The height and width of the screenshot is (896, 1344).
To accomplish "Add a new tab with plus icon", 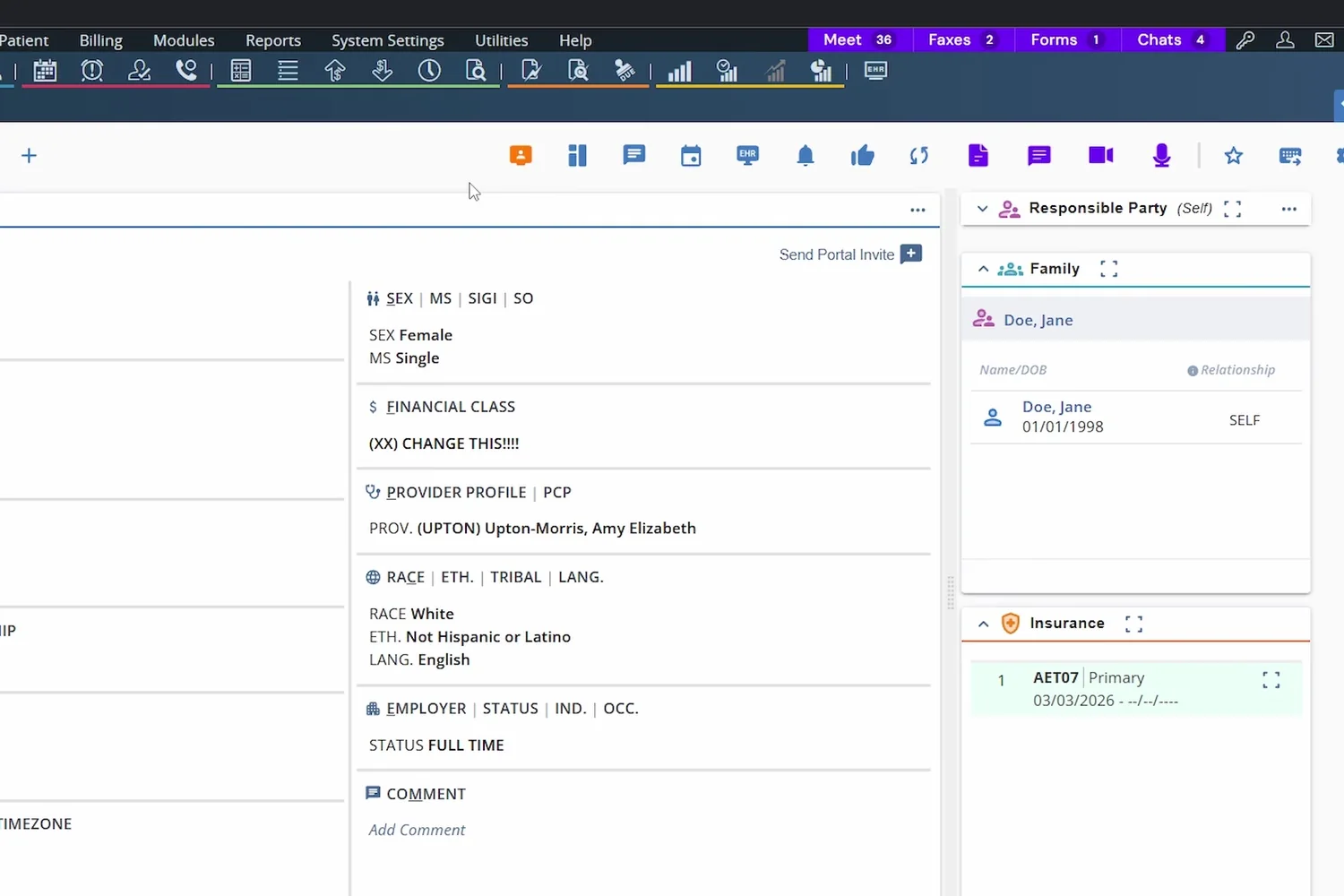I will pos(29,156).
